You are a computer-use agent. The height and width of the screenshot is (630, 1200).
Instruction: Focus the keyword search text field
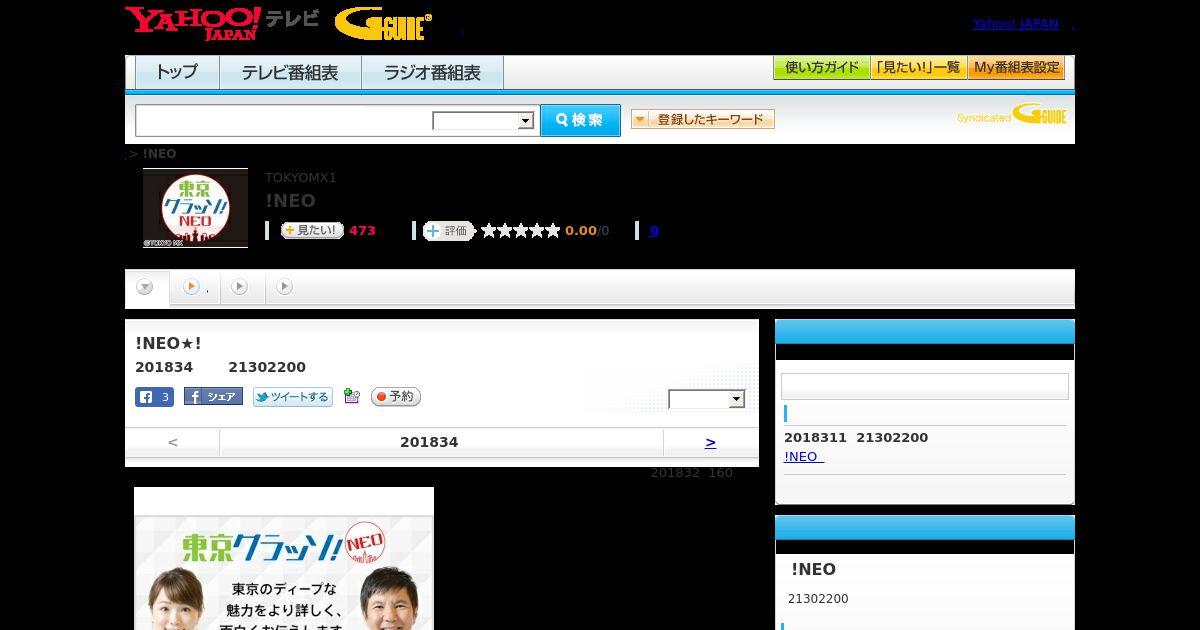(284, 120)
